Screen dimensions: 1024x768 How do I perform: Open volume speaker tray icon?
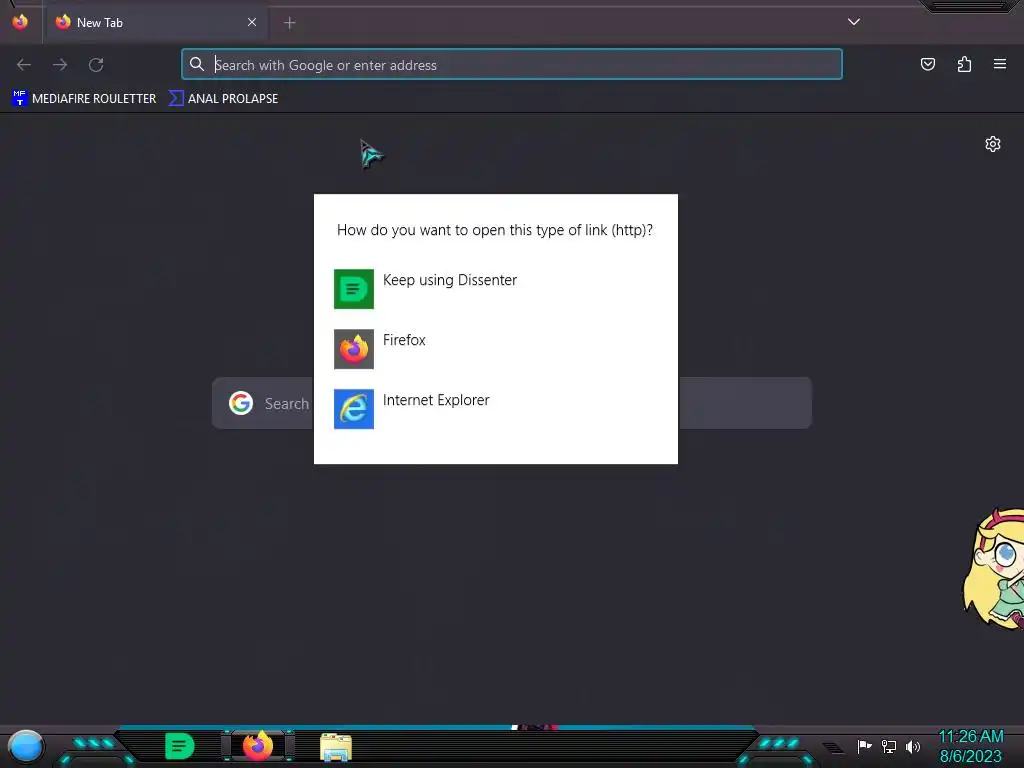913,746
